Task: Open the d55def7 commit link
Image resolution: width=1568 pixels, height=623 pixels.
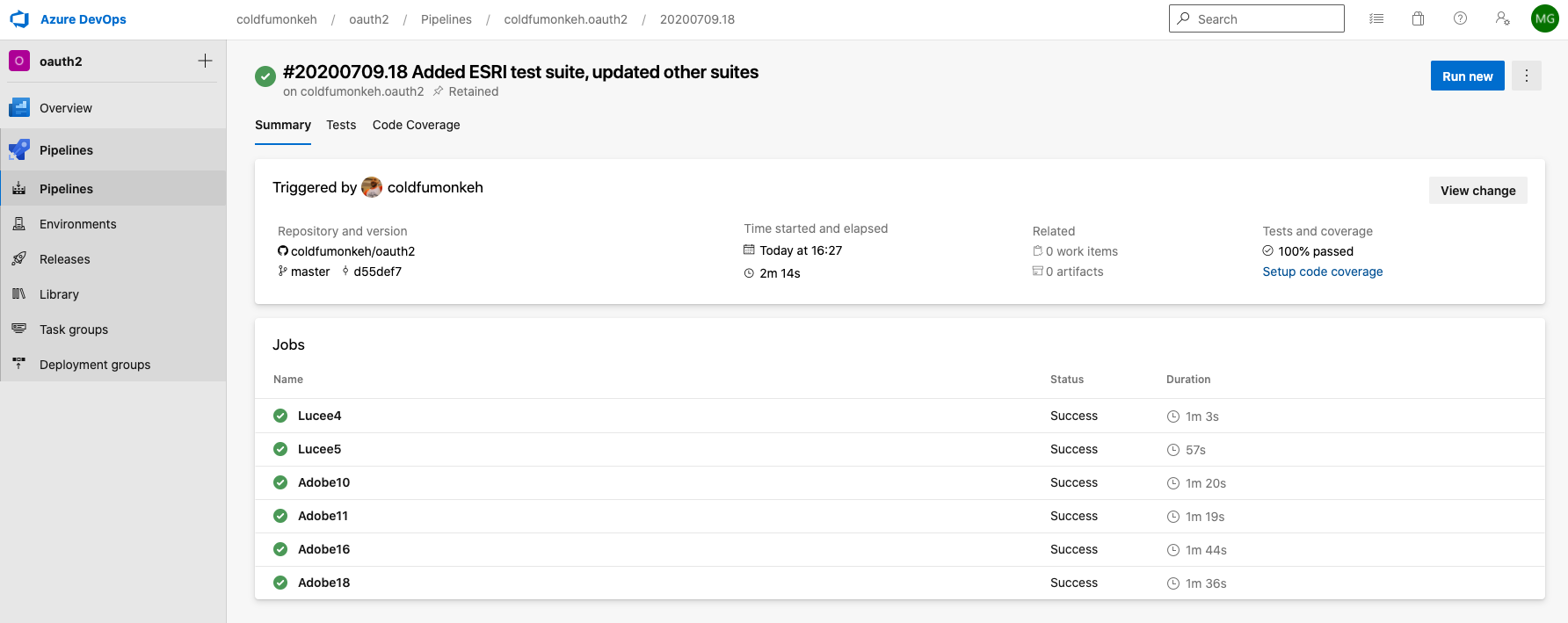Action: click(378, 272)
